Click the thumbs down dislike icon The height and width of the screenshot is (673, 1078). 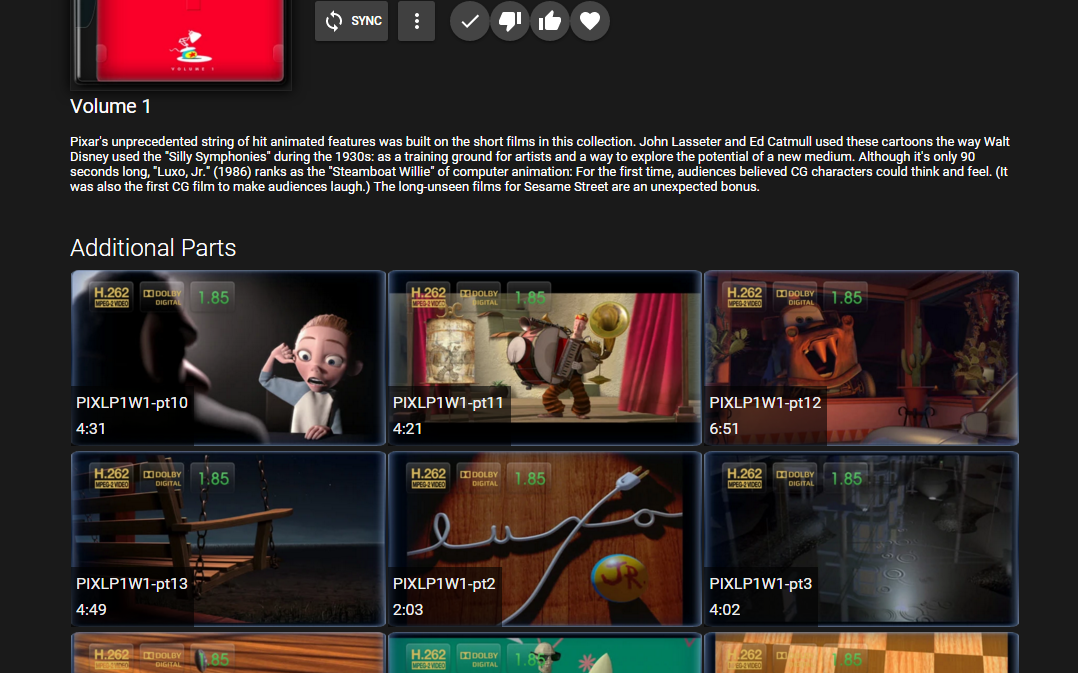(509, 21)
